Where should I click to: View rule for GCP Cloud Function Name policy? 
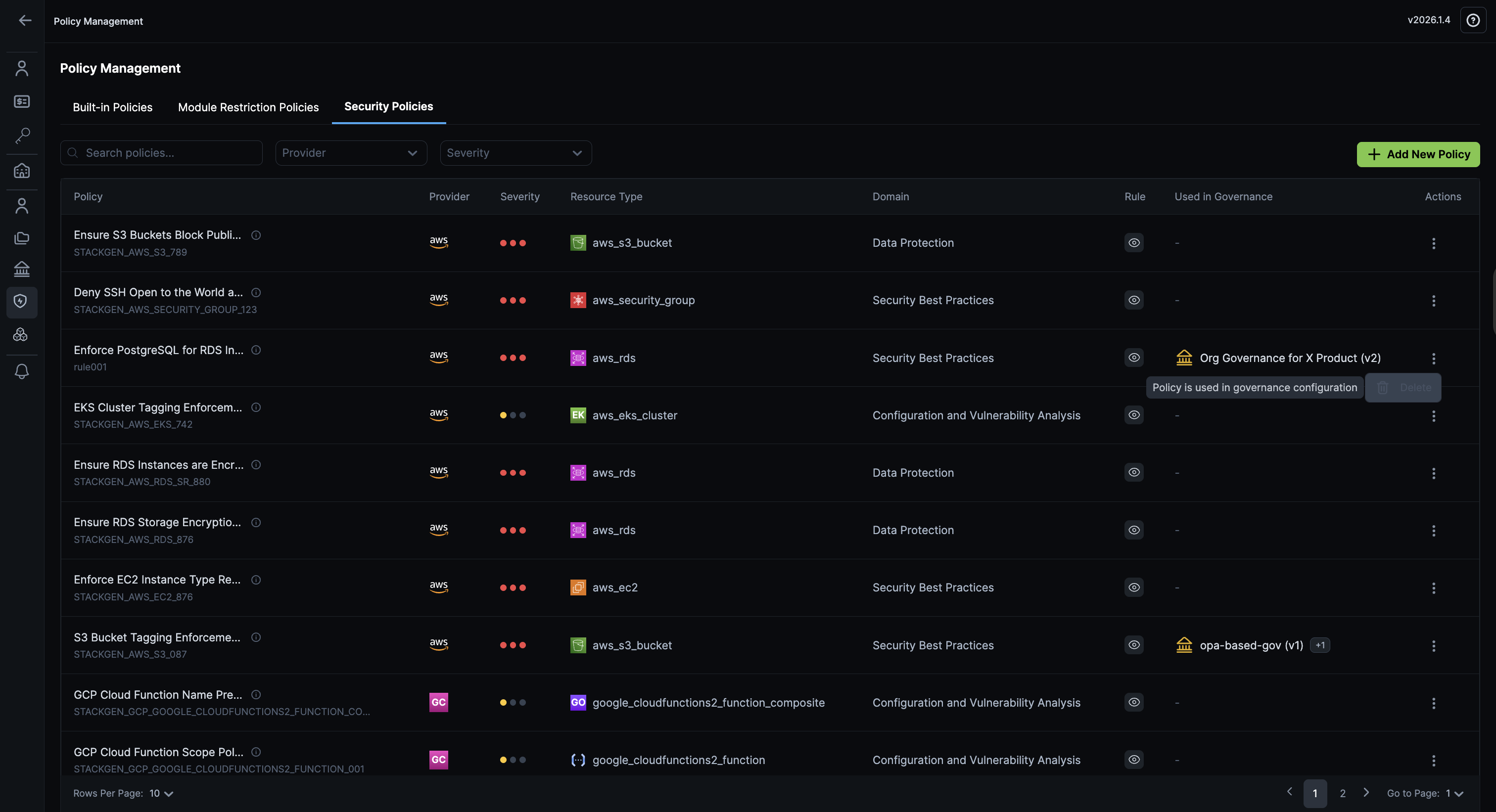[1133, 702]
